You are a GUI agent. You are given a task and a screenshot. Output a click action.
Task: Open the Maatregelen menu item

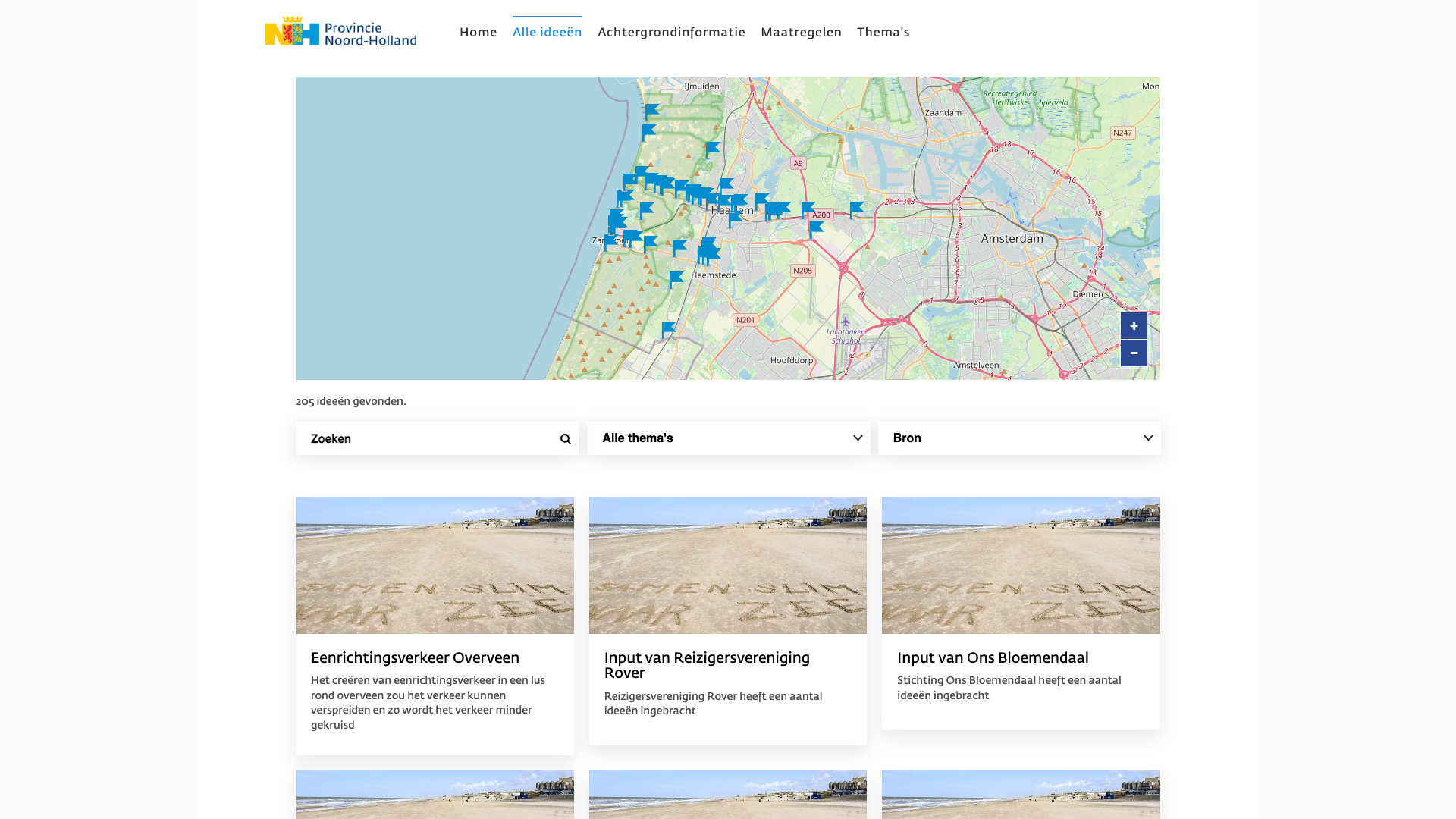point(801,32)
